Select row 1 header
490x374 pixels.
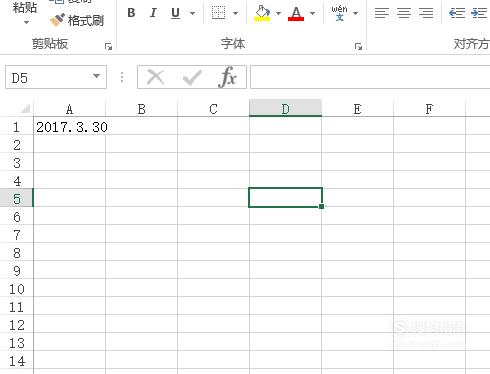(16, 127)
